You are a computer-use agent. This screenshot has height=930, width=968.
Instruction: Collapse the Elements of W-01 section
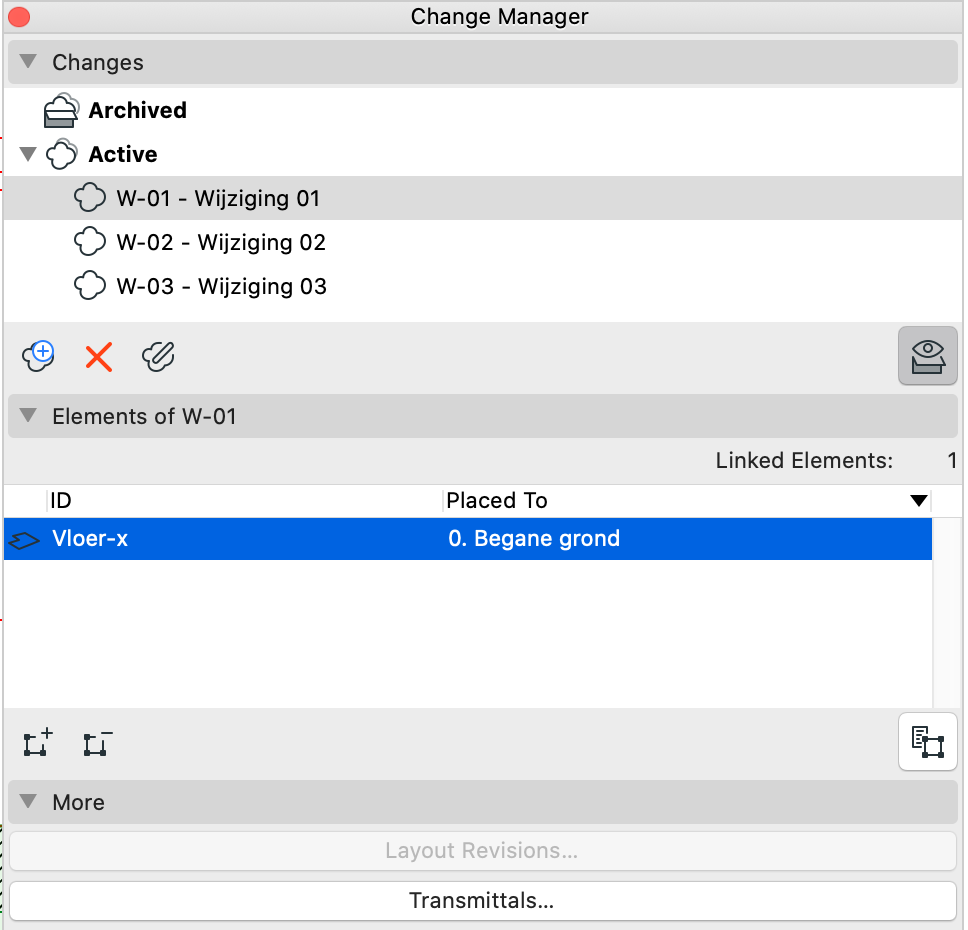point(28,415)
